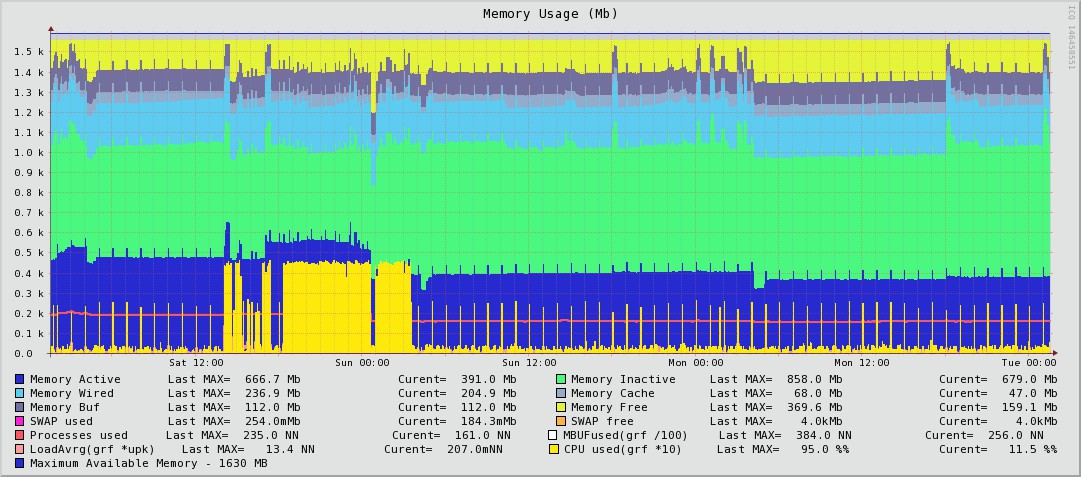Click the Memory Active blue legend swatch
1081x477 pixels.
pyautogui.click(x=19, y=379)
